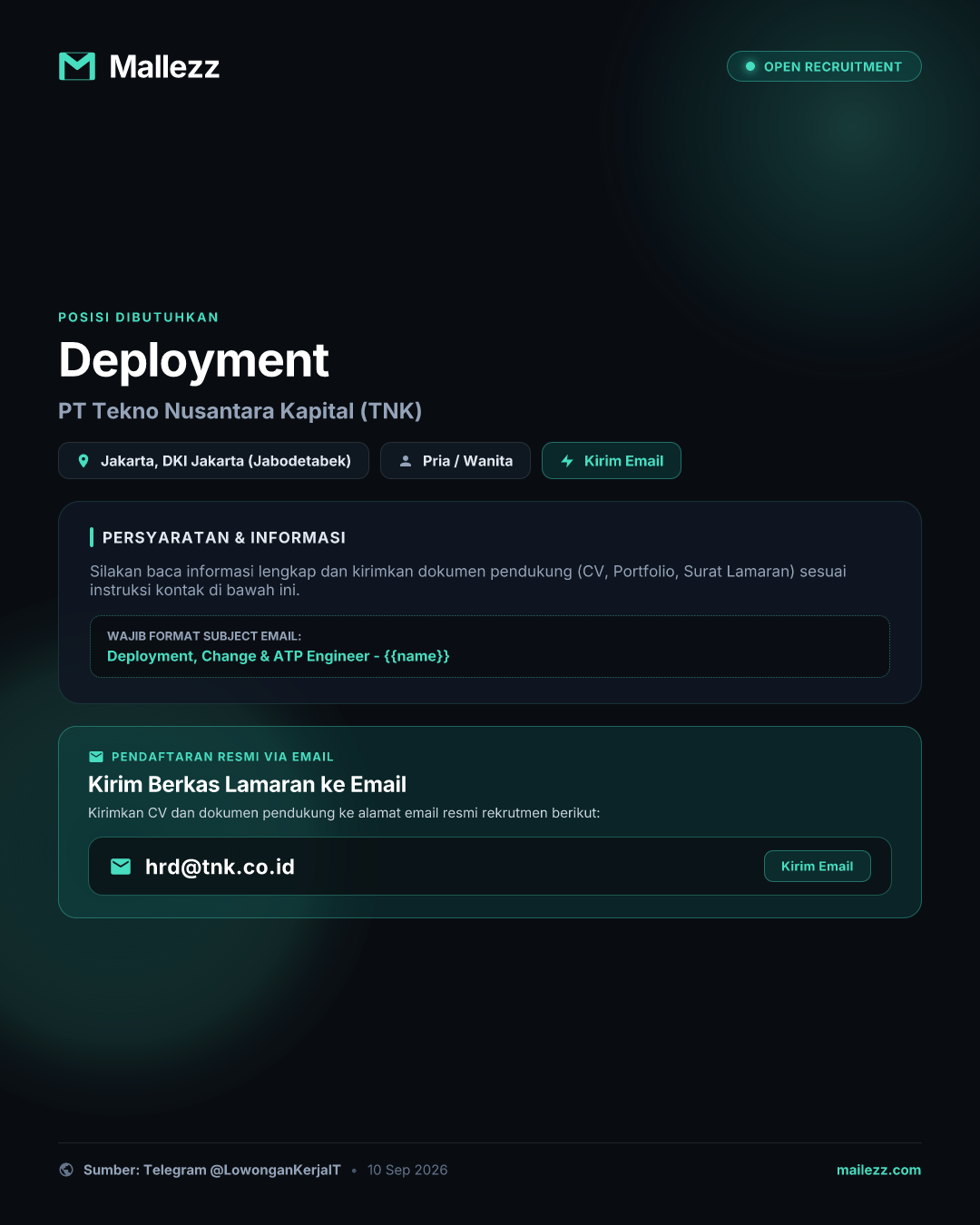Click the "Posisi Dibutuhkan" label
Image resolution: width=980 pixels, height=1225 pixels.
point(139,318)
